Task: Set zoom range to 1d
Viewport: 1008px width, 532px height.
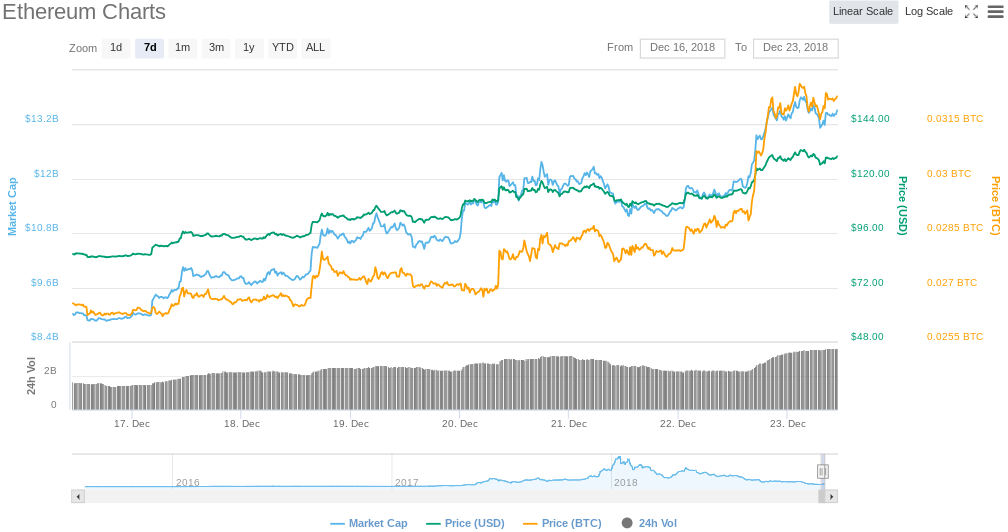Action: [116, 48]
